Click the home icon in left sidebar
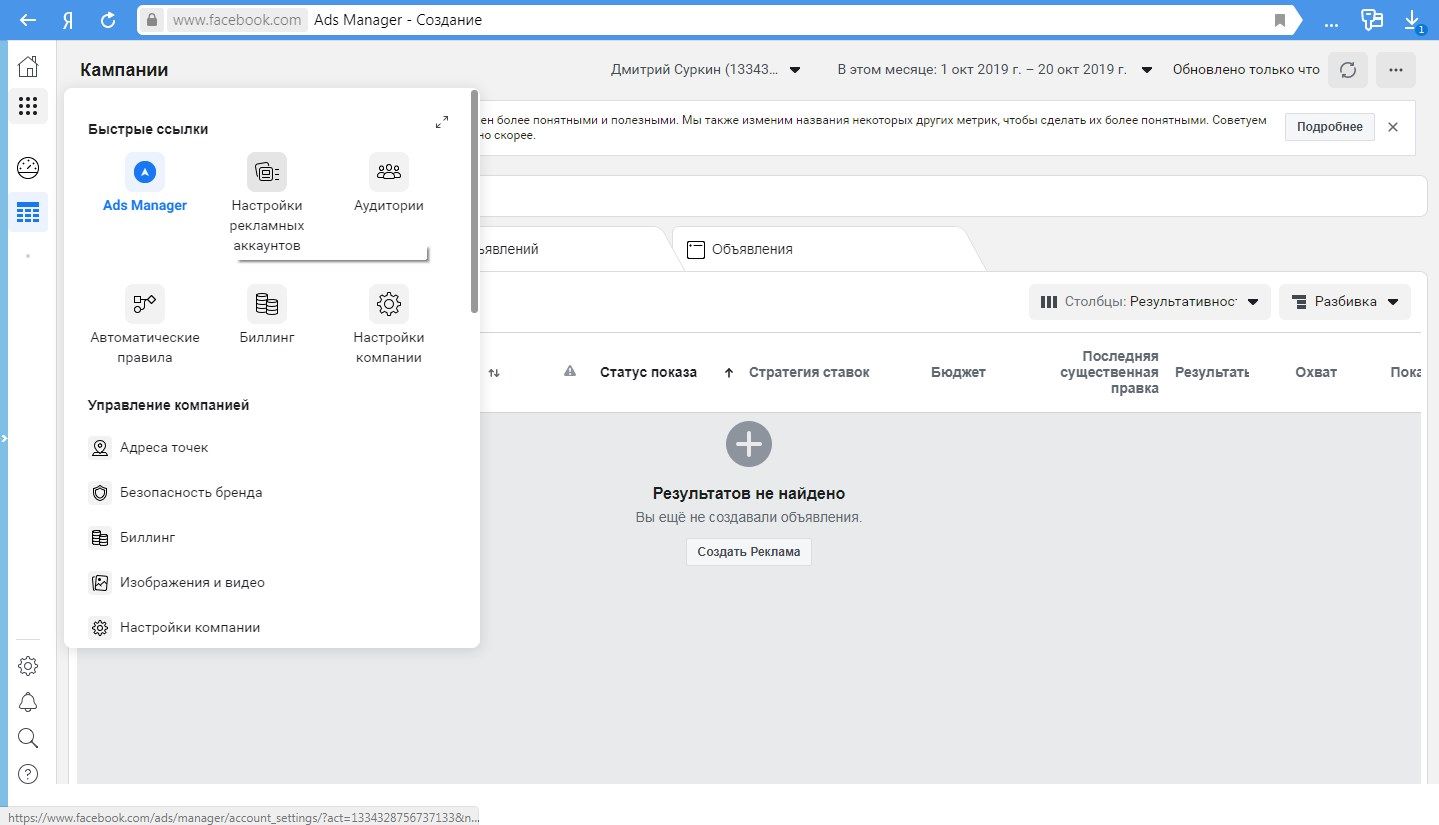Screen dimensions: 1439x825 (28, 67)
